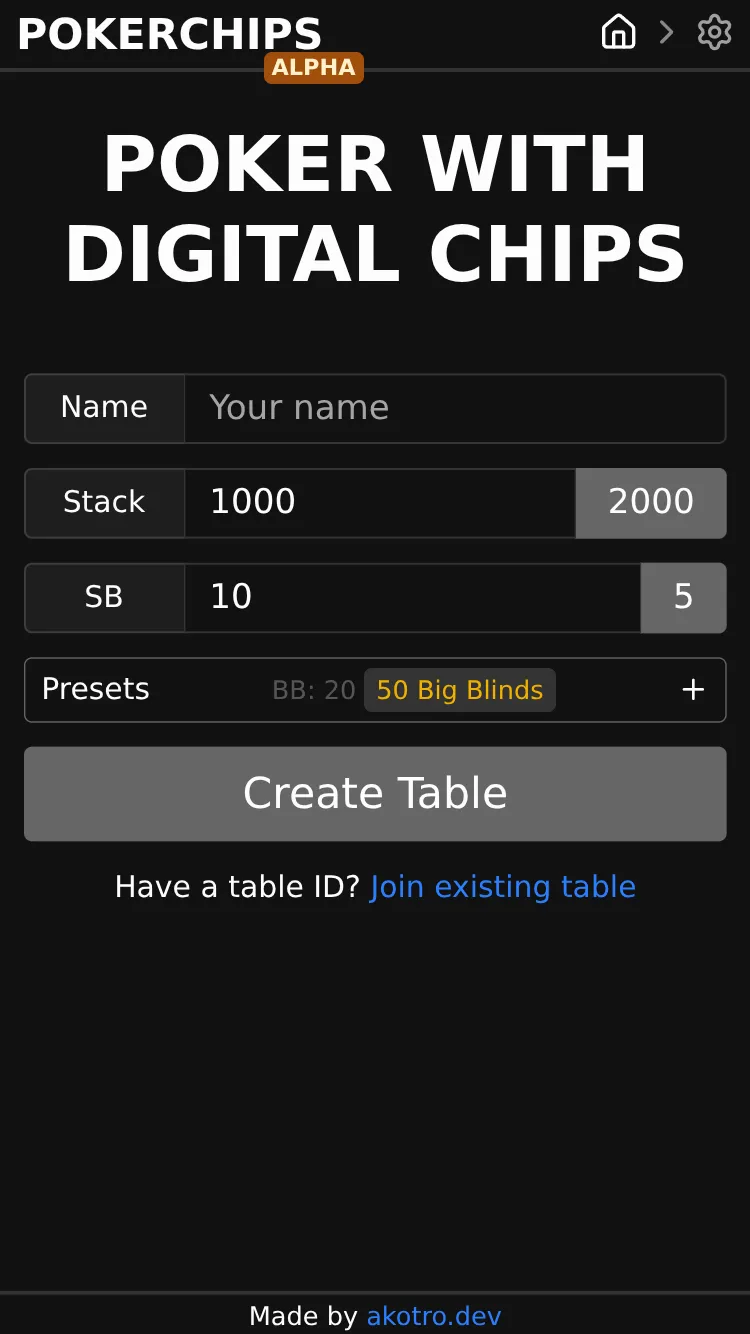The image size is (750, 1334).
Task: Click the orange ALPHA badge
Action: (313, 68)
